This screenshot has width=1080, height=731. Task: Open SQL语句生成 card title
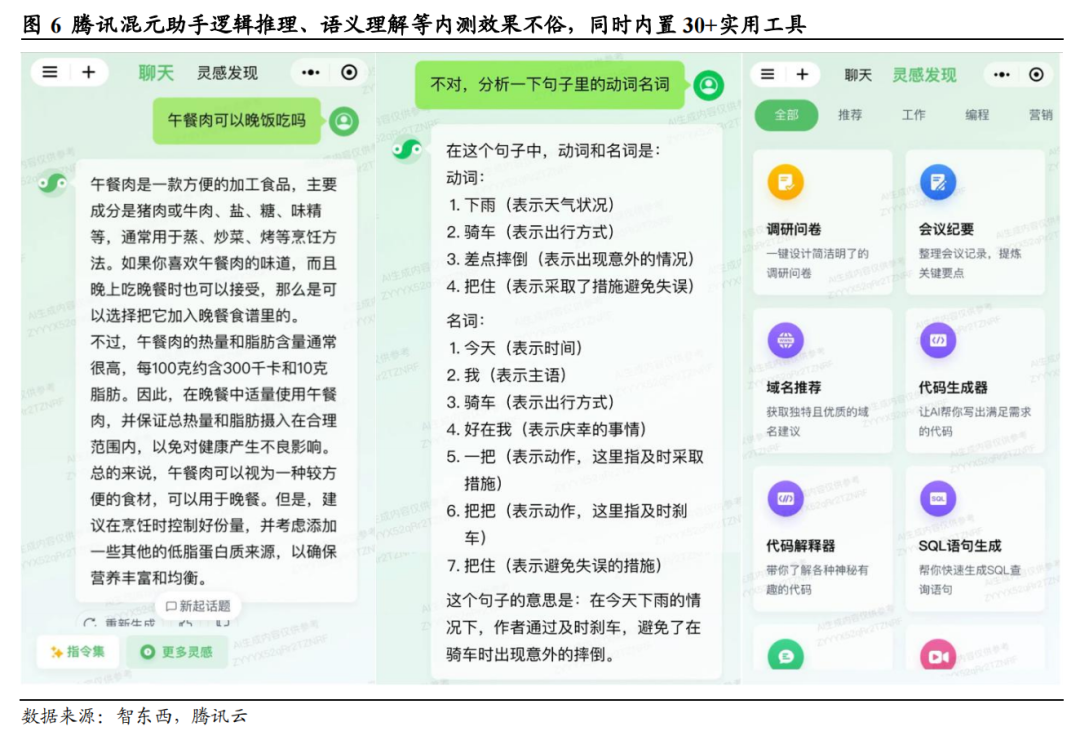pyautogui.click(x=959, y=546)
